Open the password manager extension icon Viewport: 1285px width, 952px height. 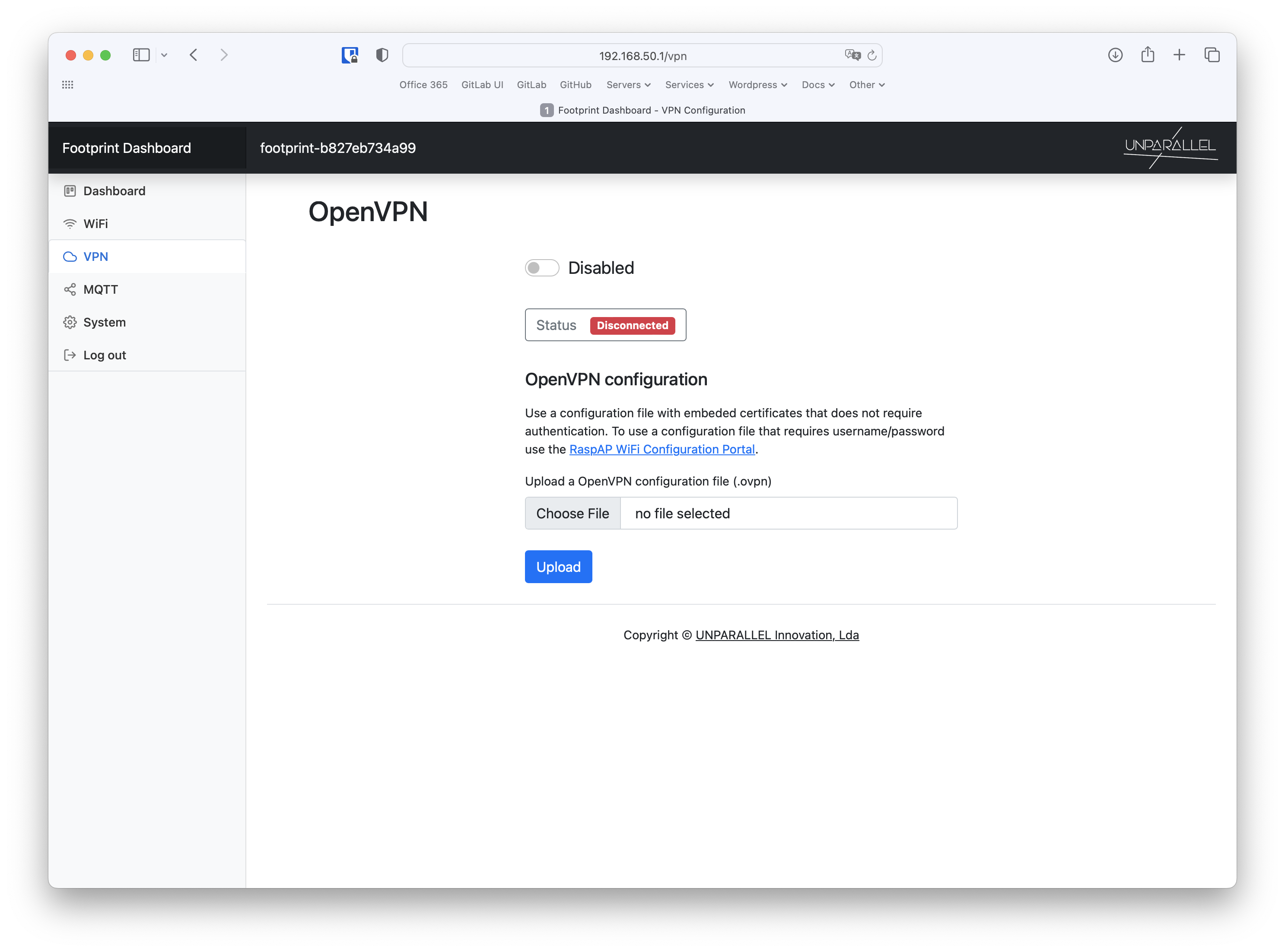[x=350, y=55]
